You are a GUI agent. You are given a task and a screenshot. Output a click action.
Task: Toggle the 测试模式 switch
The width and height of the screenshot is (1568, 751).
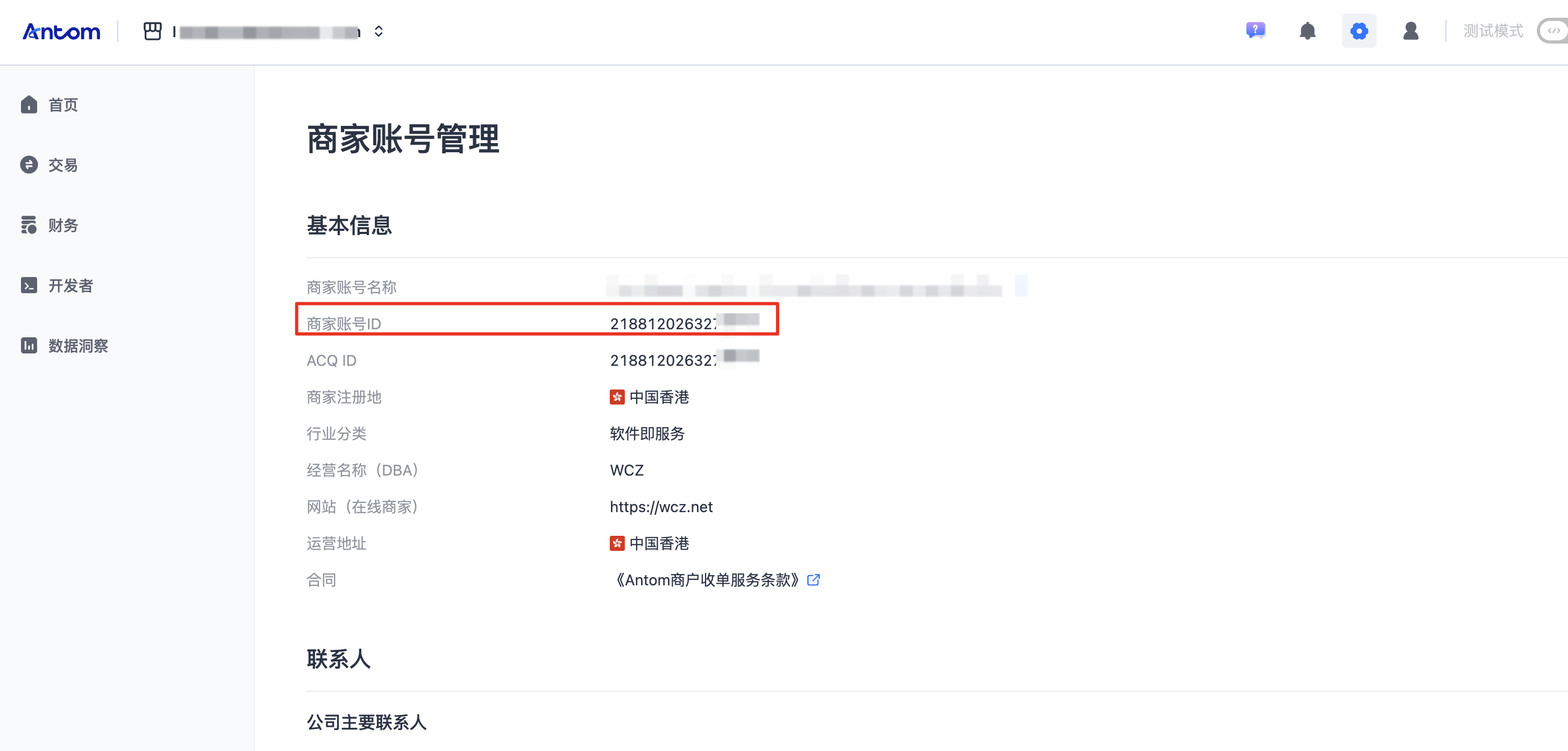[x=1552, y=31]
